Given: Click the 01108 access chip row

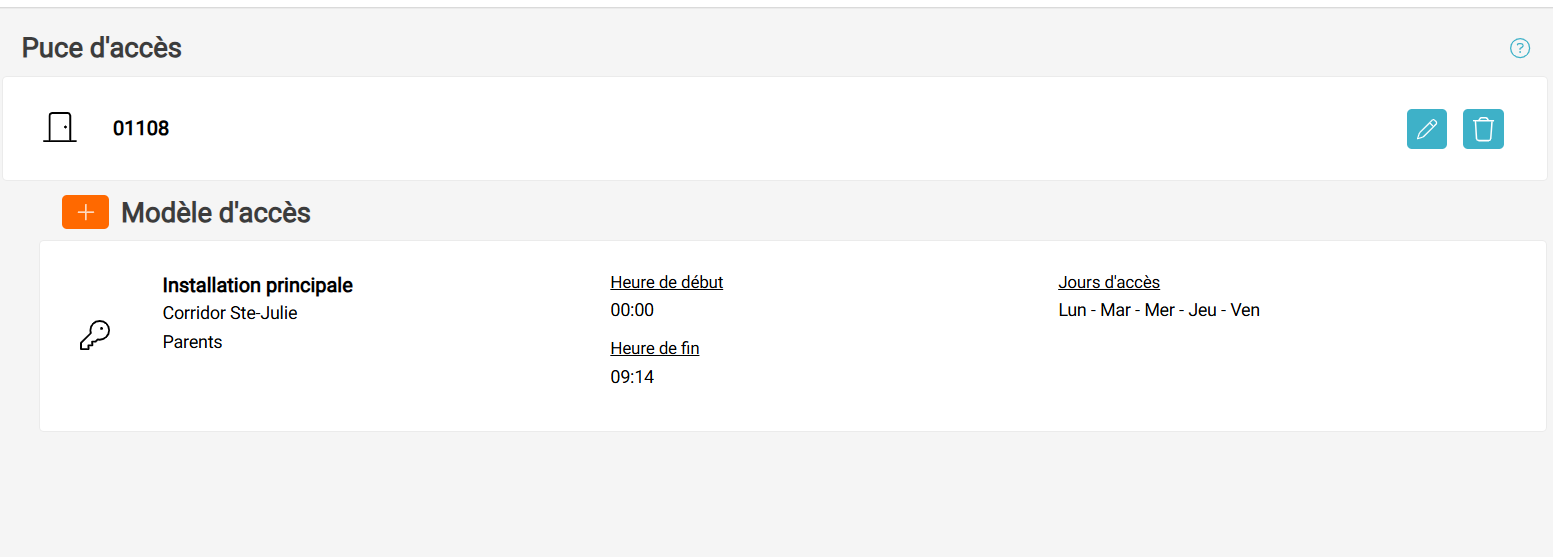Looking at the screenshot, I should click(x=775, y=129).
